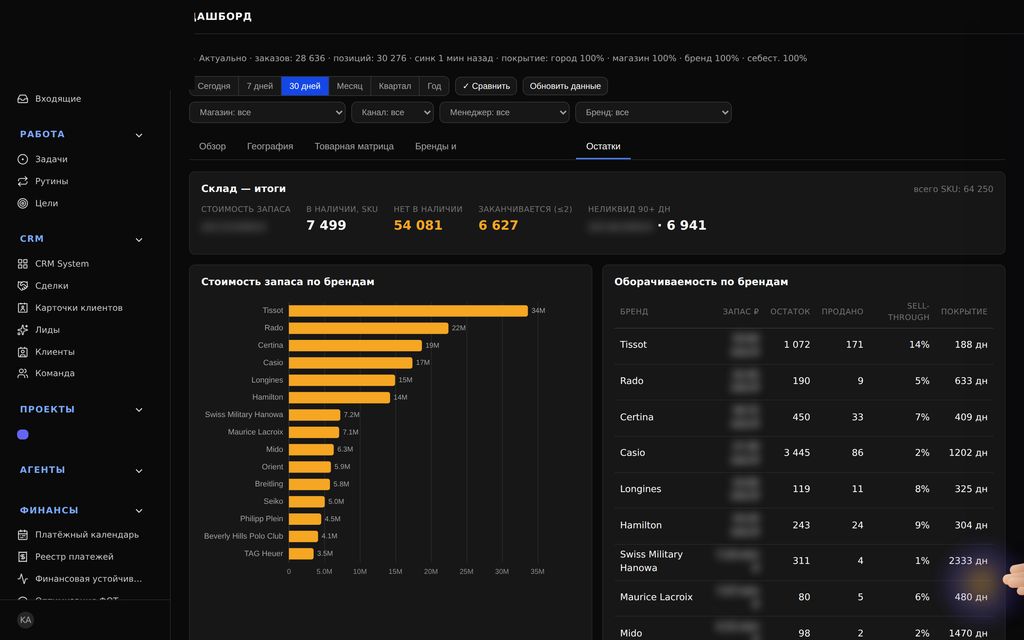1024x640 pixels.
Task: Click the Tissot bar in the chart
Action: click(x=408, y=311)
